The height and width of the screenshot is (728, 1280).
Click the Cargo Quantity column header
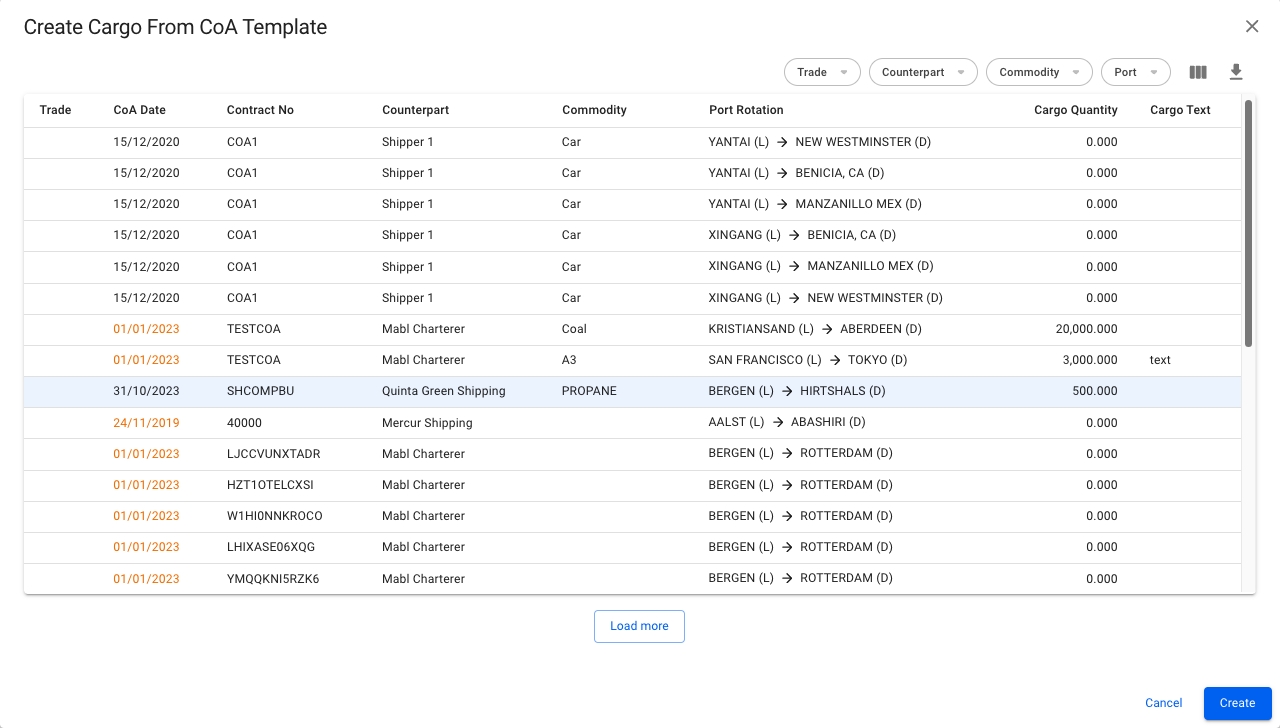[1075, 110]
